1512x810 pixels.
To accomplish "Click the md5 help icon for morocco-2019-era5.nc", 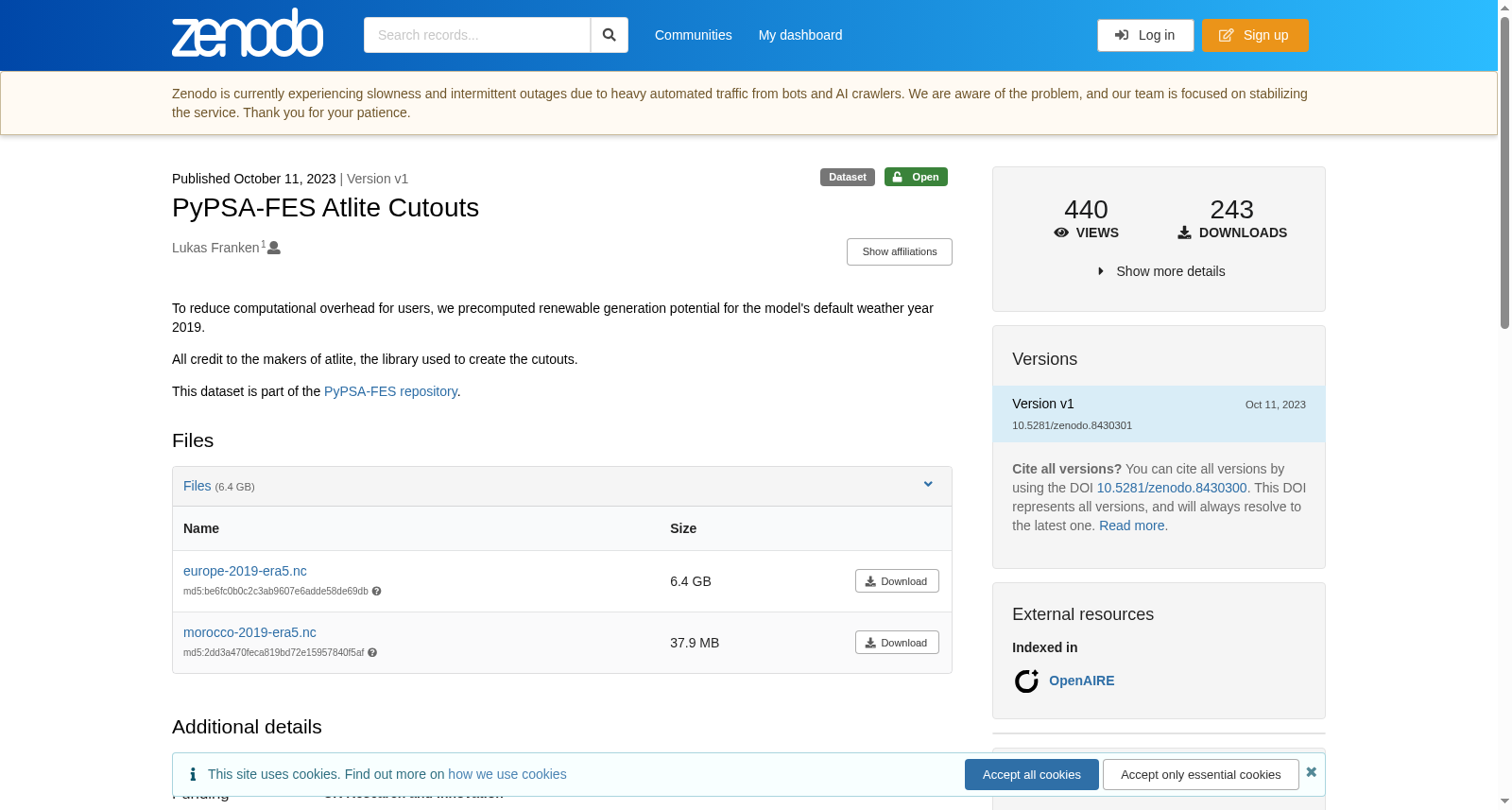I will [x=372, y=653].
